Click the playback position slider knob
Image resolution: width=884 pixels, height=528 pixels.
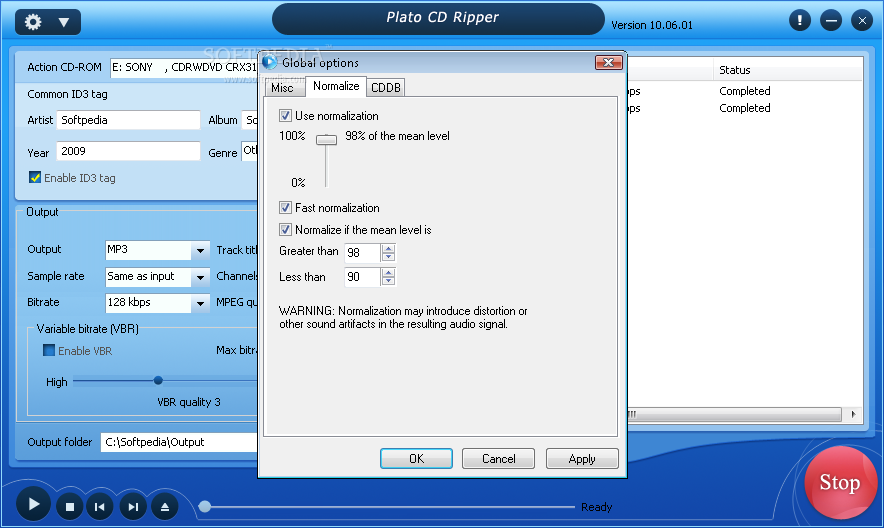205,507
